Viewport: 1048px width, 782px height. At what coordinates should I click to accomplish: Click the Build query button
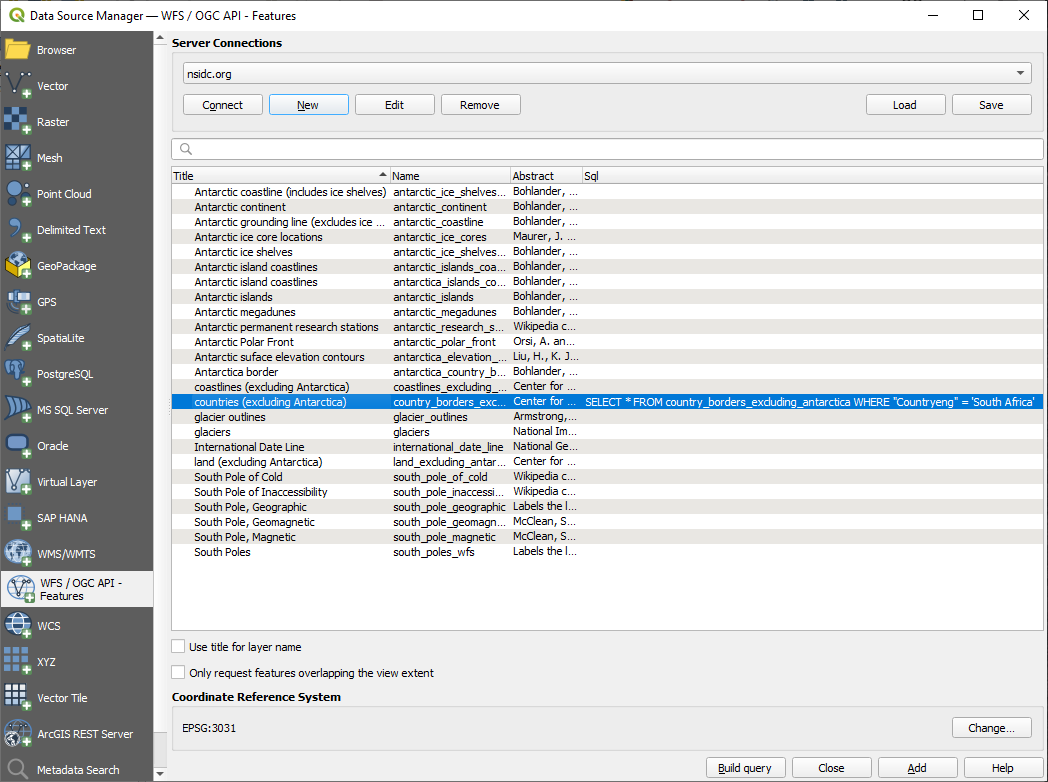745,768
